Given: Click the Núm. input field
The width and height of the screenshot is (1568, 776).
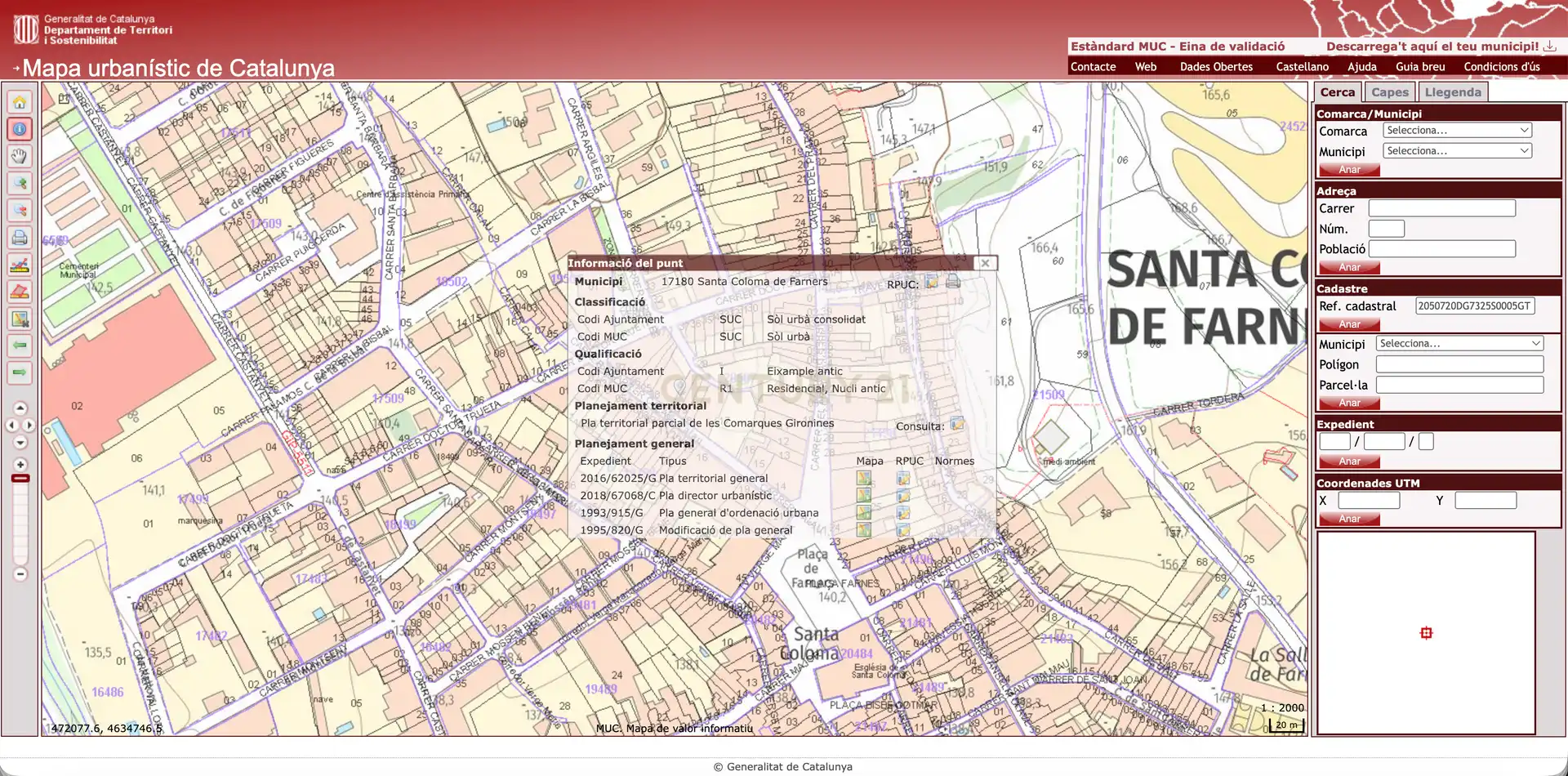Looking at the screenshot, I should pos(1387,229).
